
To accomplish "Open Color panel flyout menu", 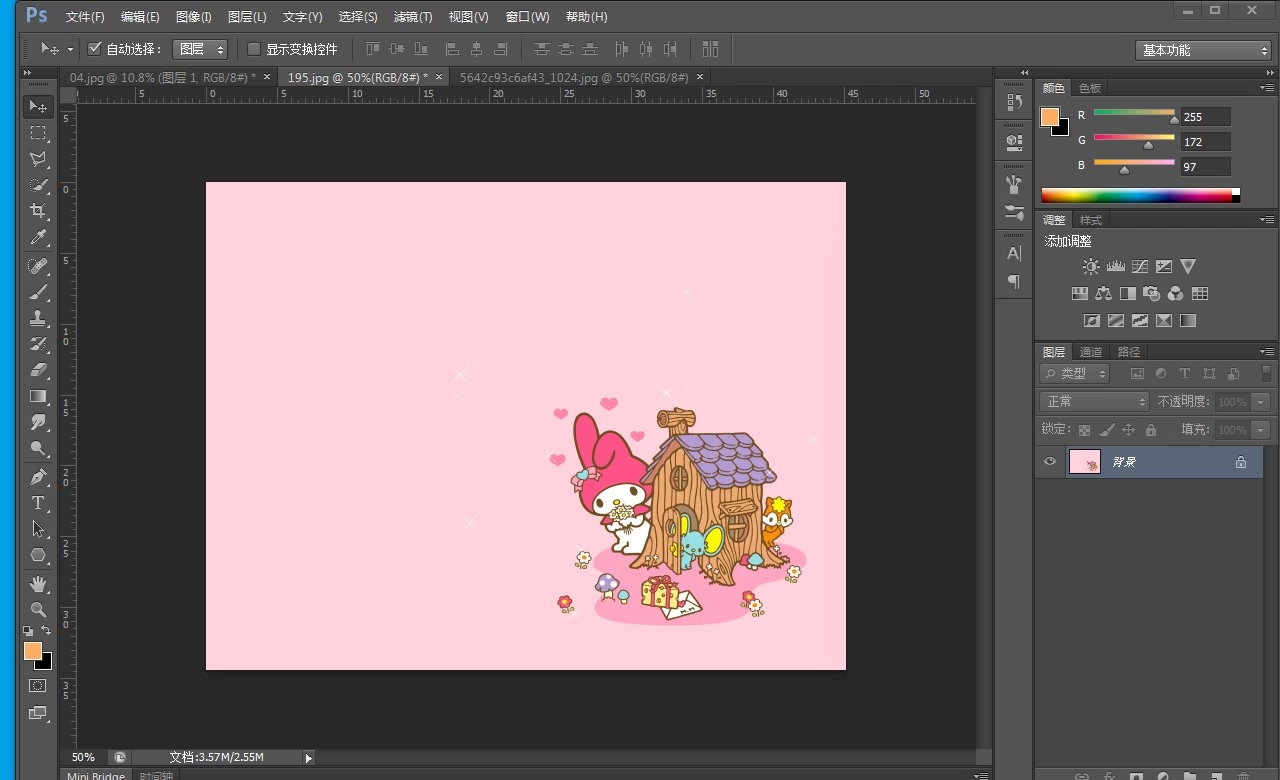I will (x=1267, y=88).
